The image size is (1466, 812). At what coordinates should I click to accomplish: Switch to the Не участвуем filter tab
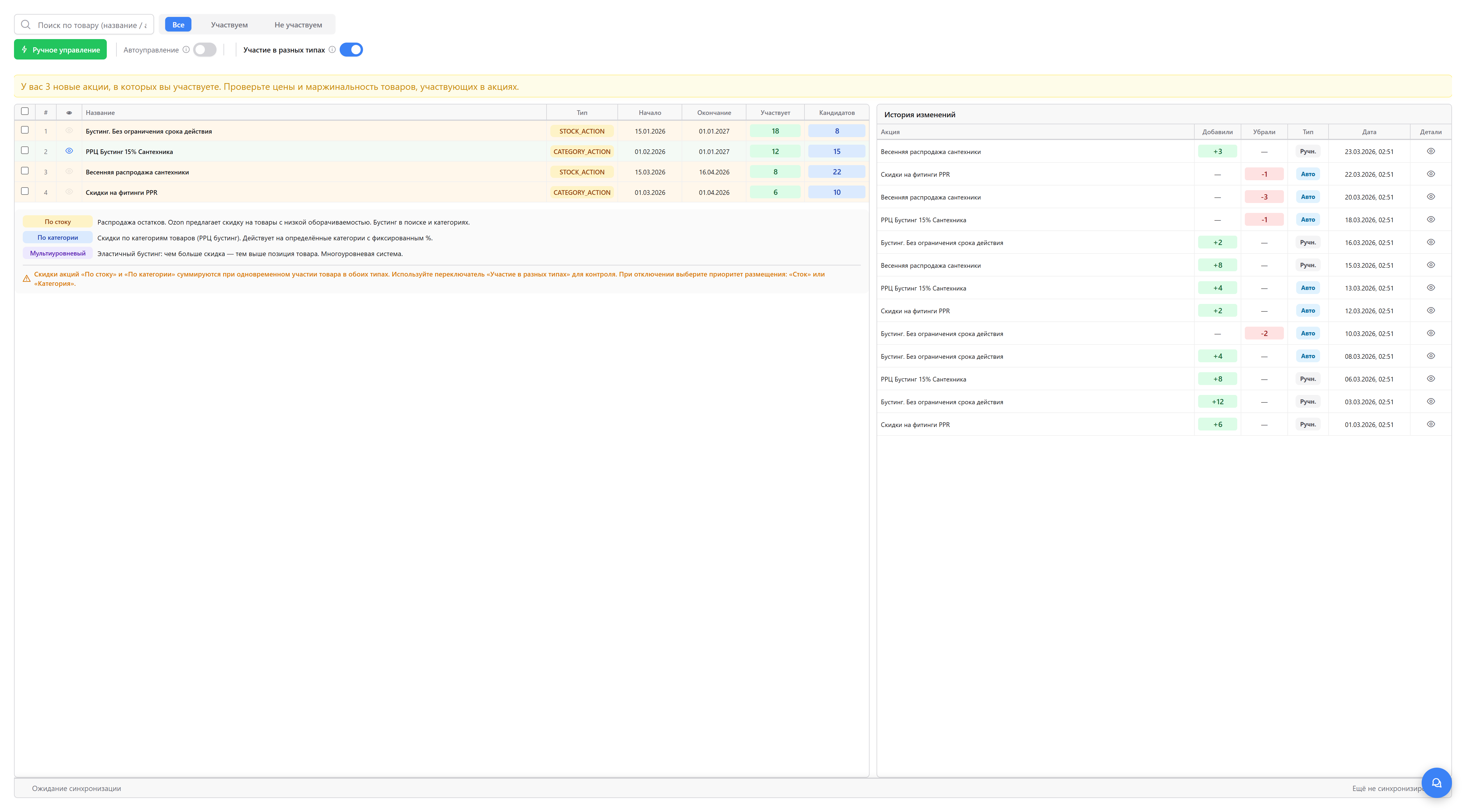(x=298, y=24)
